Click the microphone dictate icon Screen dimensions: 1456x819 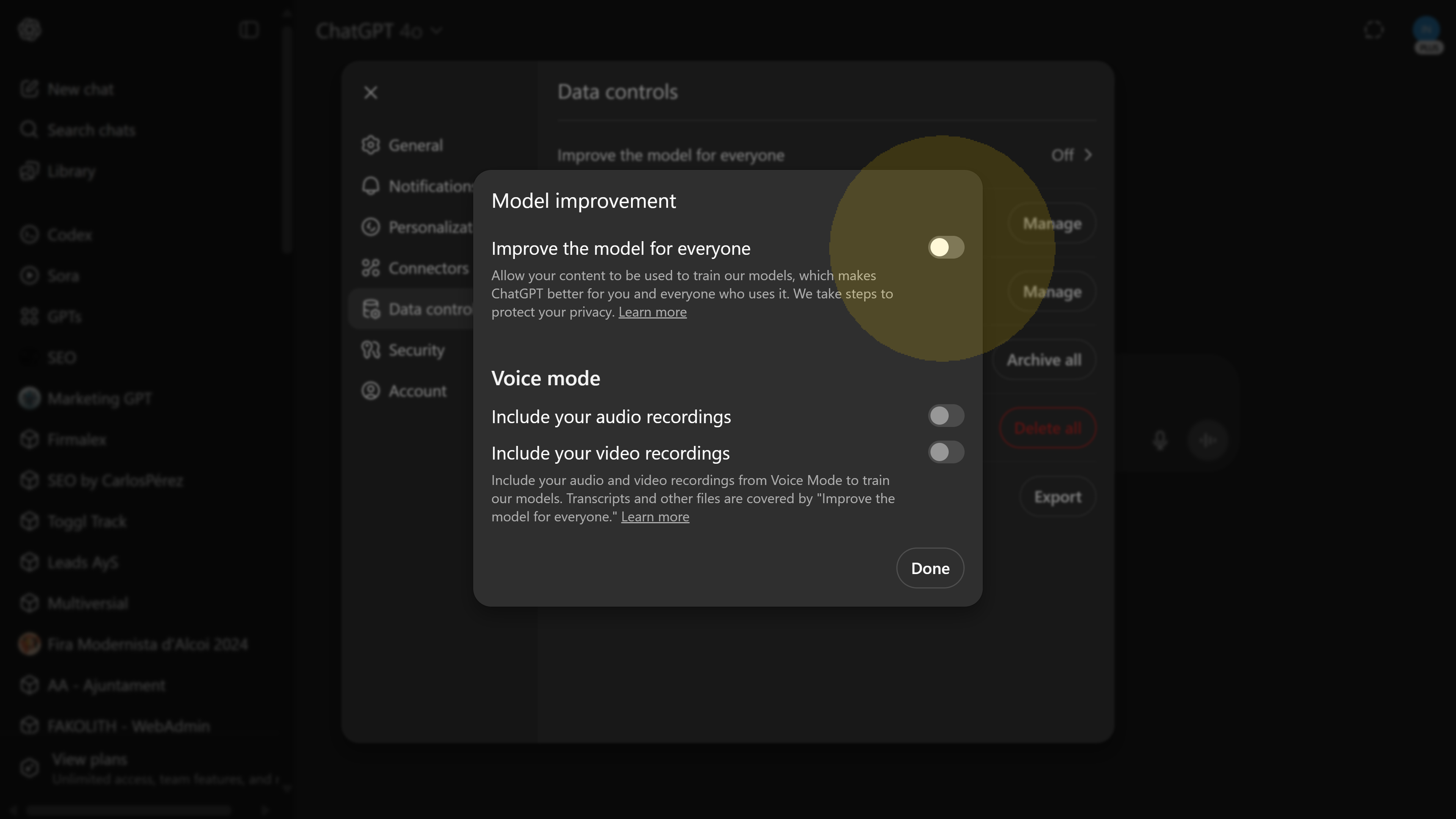1160,440
